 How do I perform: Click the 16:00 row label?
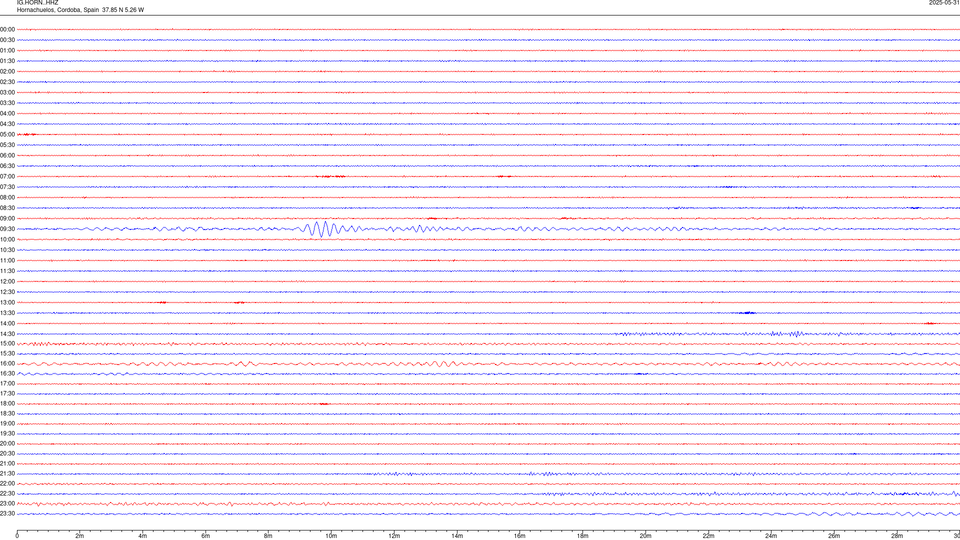click(x=7, y=364)
